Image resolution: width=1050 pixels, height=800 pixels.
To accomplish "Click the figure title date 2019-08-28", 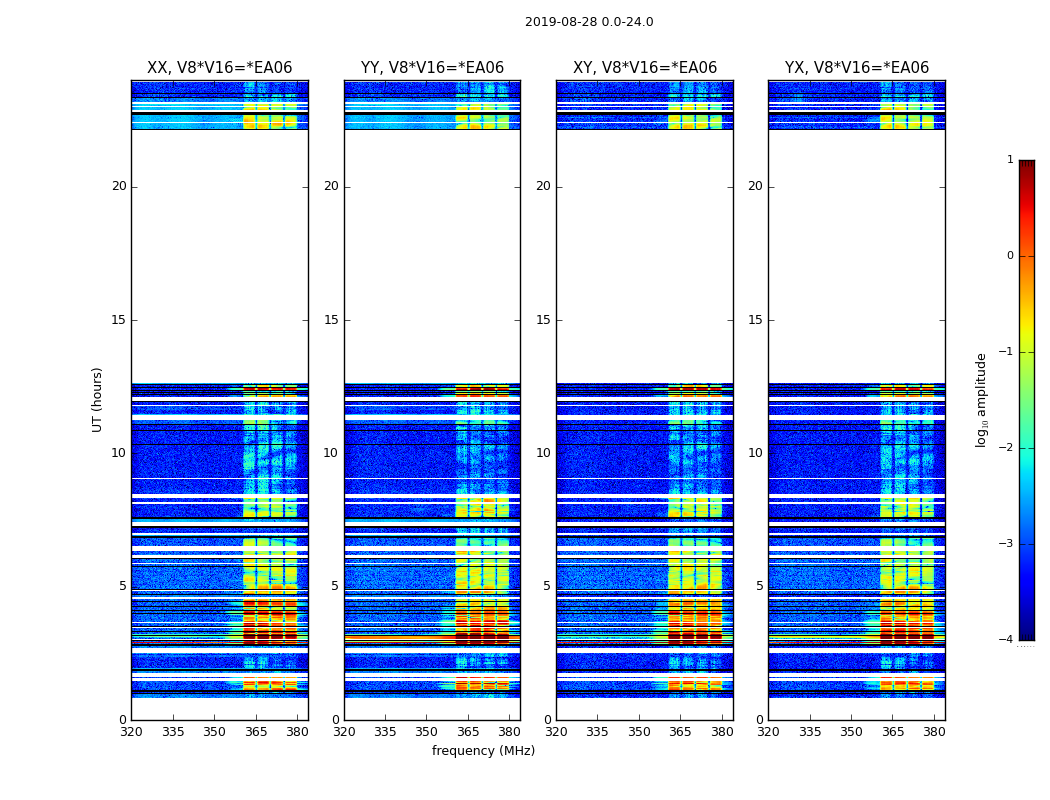I will (x=588, y=22).
